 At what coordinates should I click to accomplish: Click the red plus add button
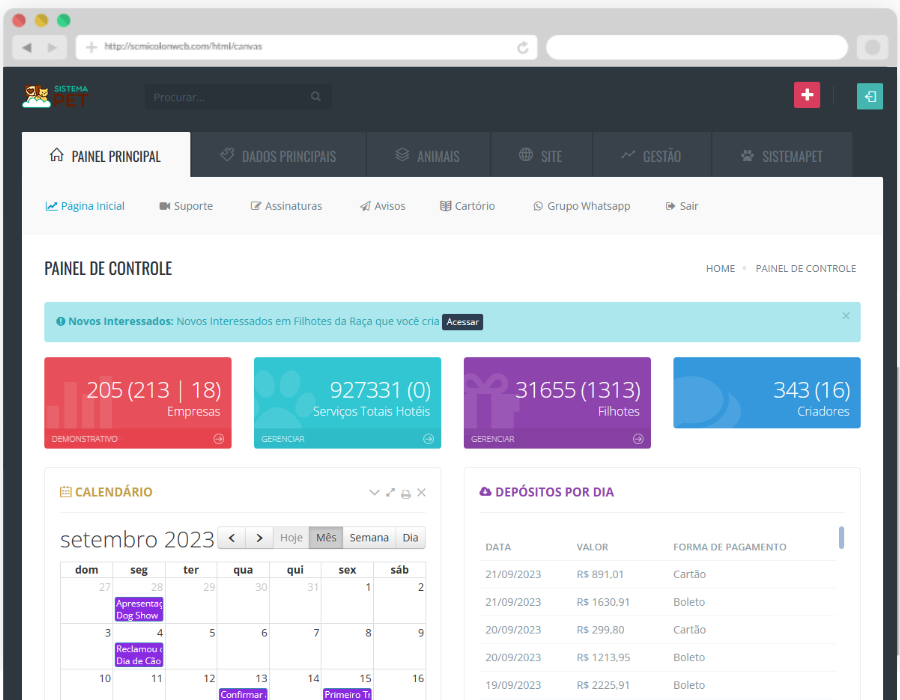(x=807, y=95)
